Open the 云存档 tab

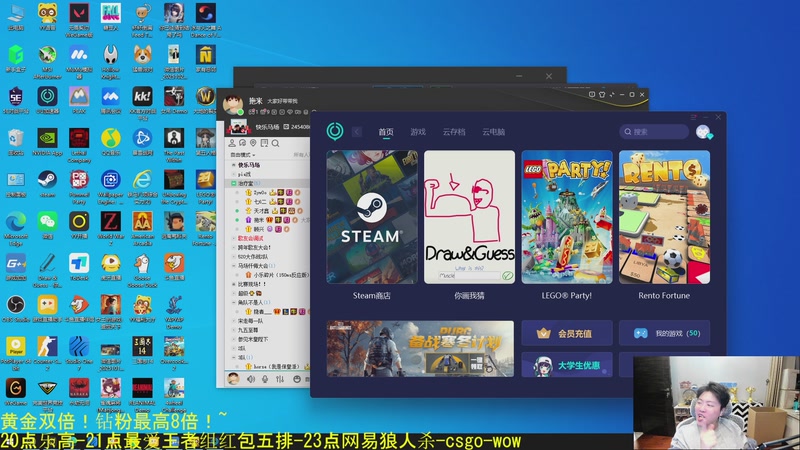pos(454,132)
